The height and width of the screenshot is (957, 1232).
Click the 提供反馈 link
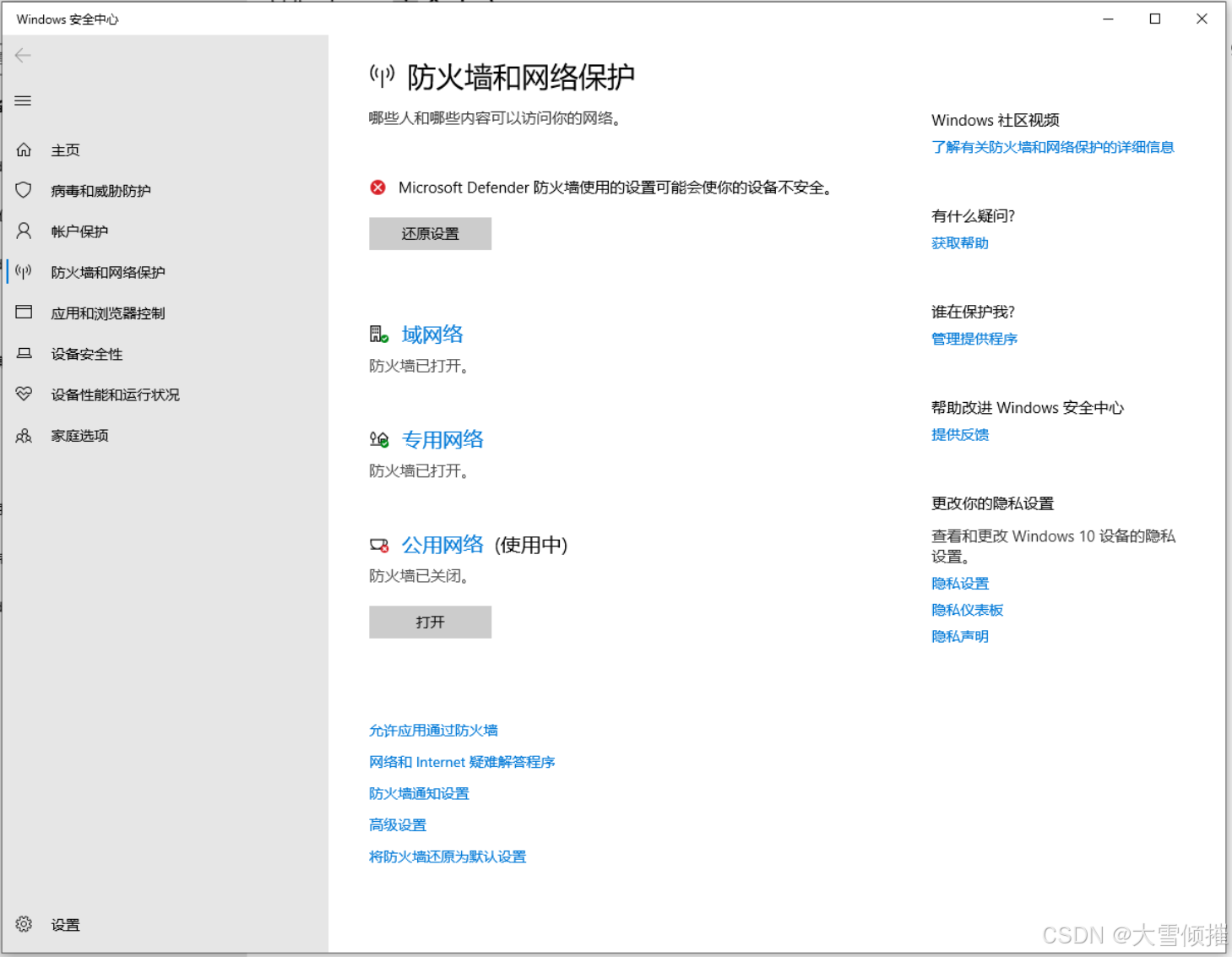[960, 435]
